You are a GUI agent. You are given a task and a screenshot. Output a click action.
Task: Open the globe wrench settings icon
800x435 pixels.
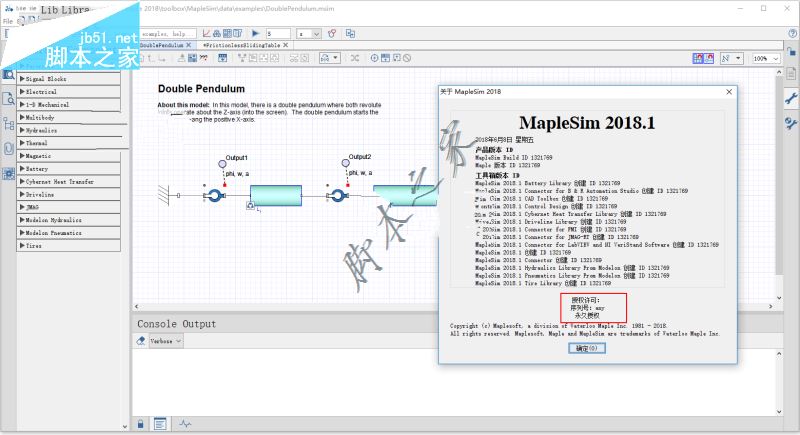click(x=791, y=123)
